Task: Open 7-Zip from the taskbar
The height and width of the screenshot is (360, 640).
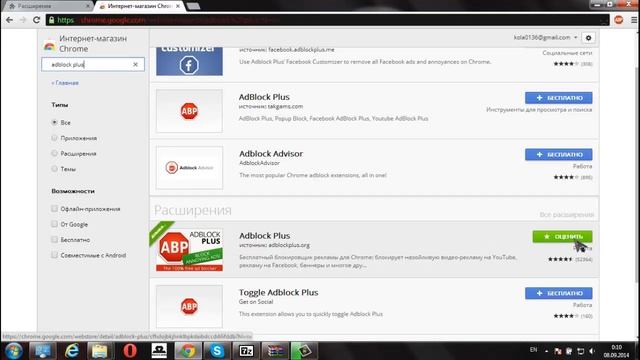Action: 246,351
